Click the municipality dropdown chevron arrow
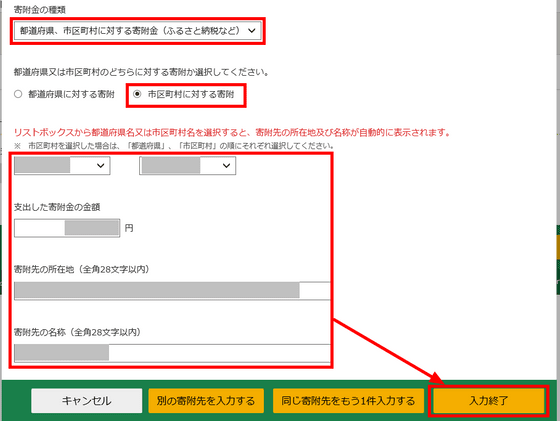This screenshot has width=560, height=421. [226, 166]
